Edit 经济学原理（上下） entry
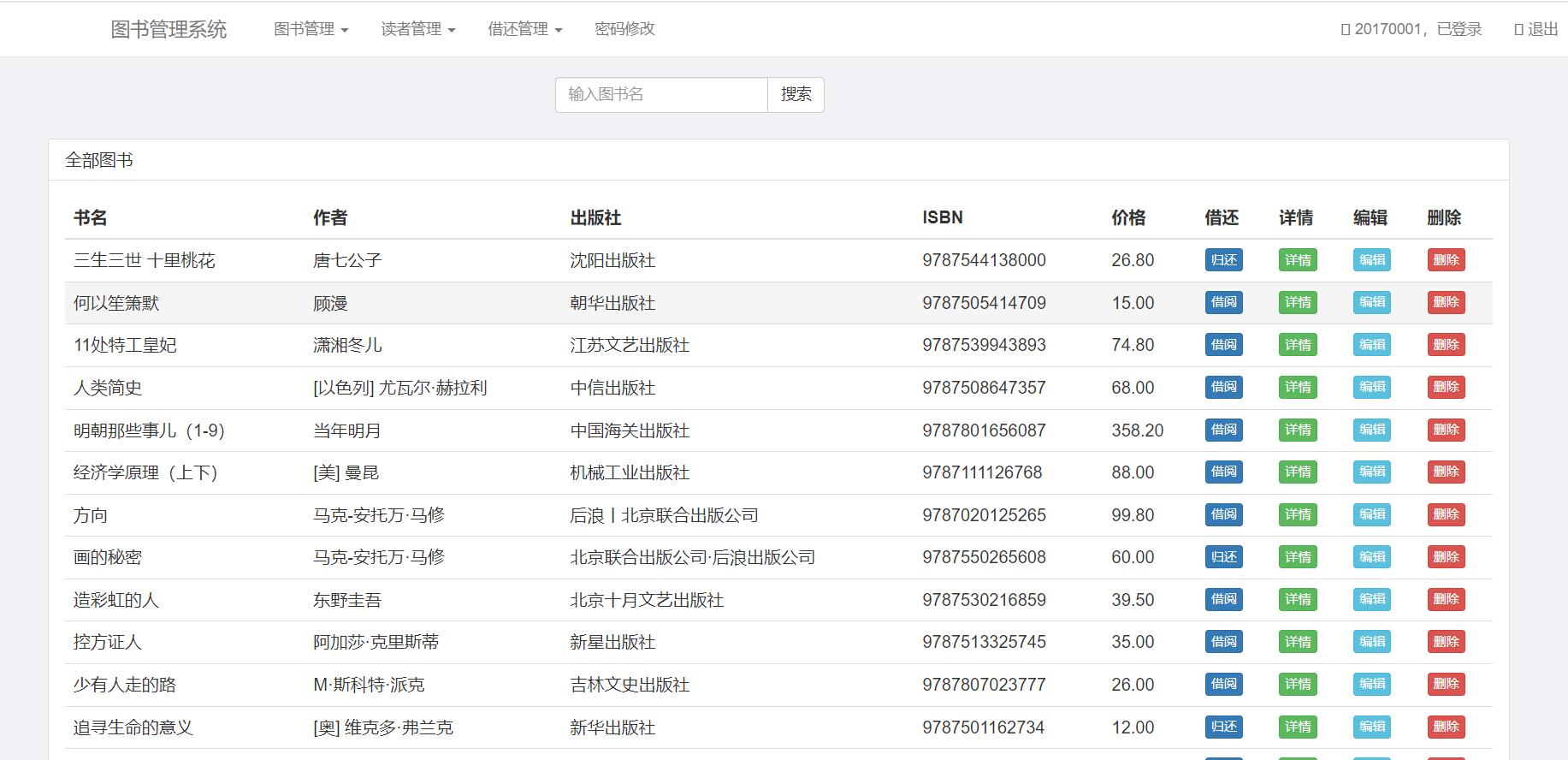This screenshot has width=1568, height=760. click(x=1372, y=472)
